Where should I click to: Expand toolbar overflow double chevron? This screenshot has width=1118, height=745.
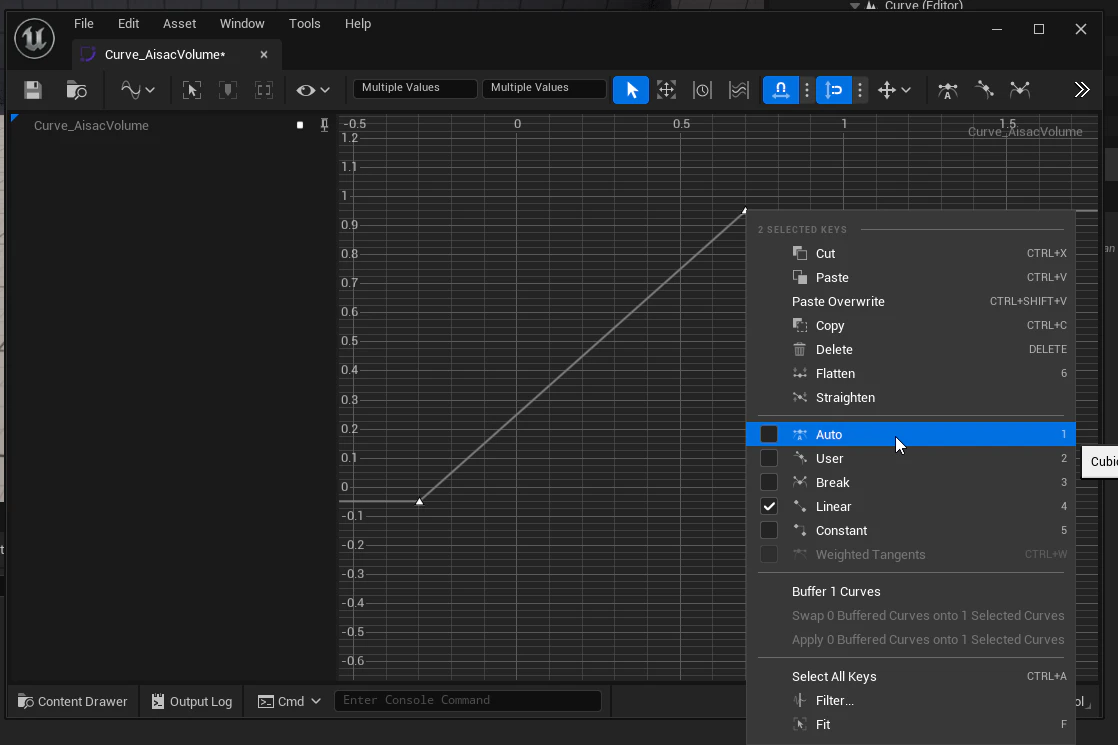tap(1082, 90)
